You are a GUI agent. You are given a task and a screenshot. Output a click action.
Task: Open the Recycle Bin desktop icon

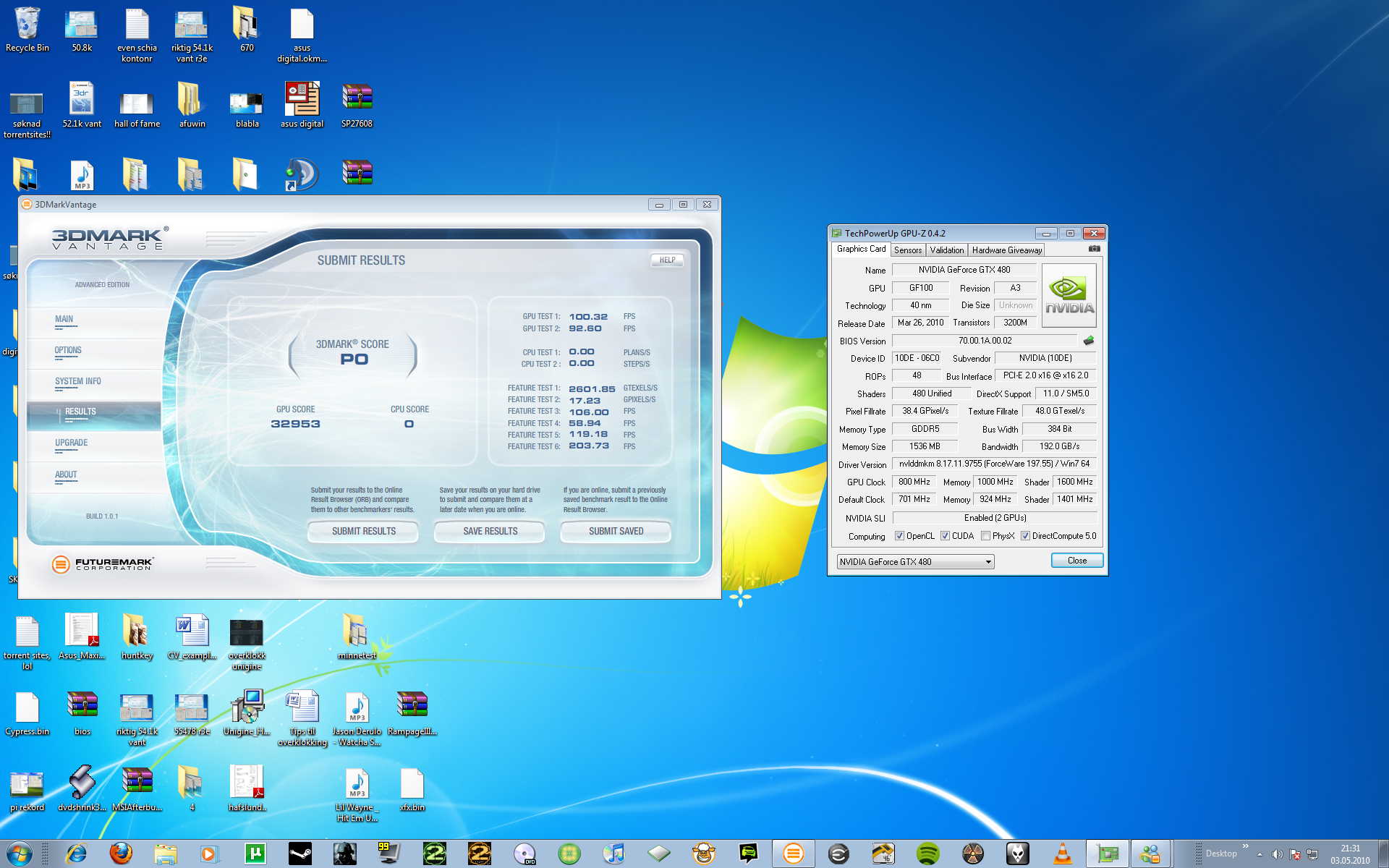point(27,30)
